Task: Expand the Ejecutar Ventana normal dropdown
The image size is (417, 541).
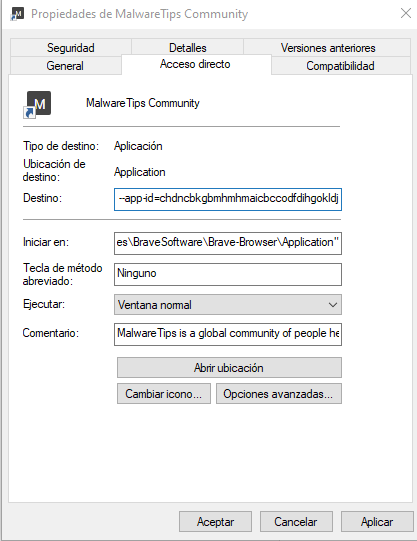Action: coord(228,305)
